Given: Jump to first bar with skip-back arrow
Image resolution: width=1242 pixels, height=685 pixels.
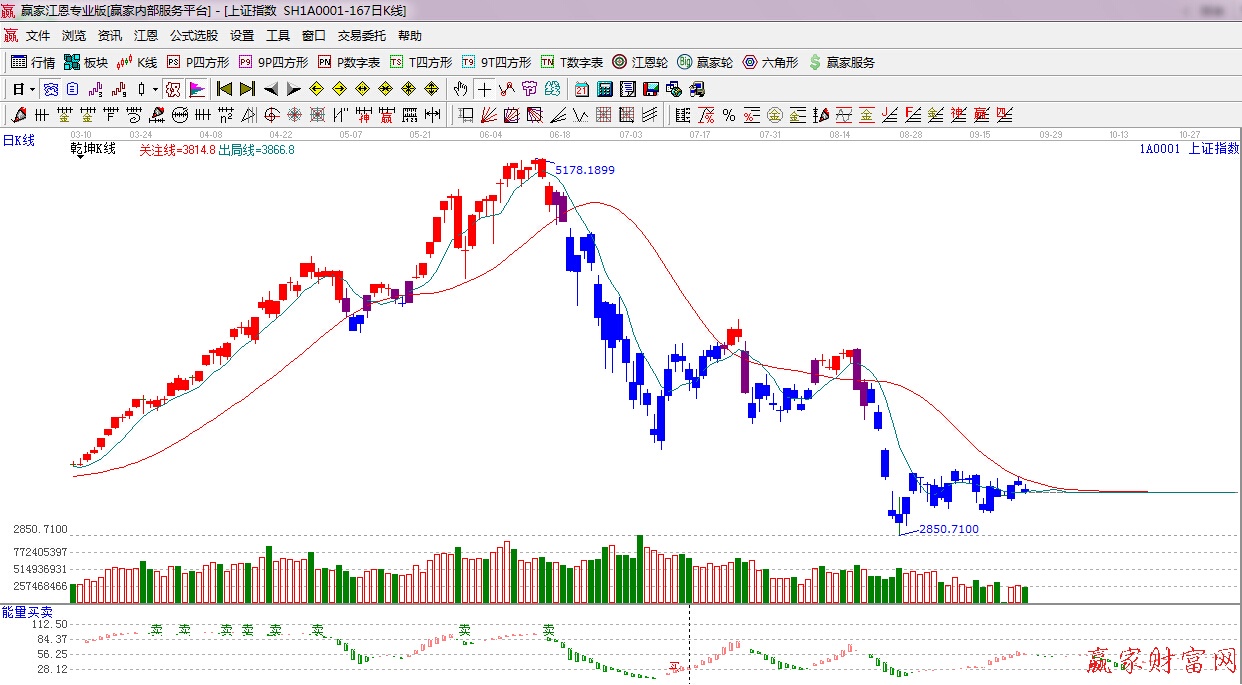Looking at the screenshot, I should coord(224,89).
